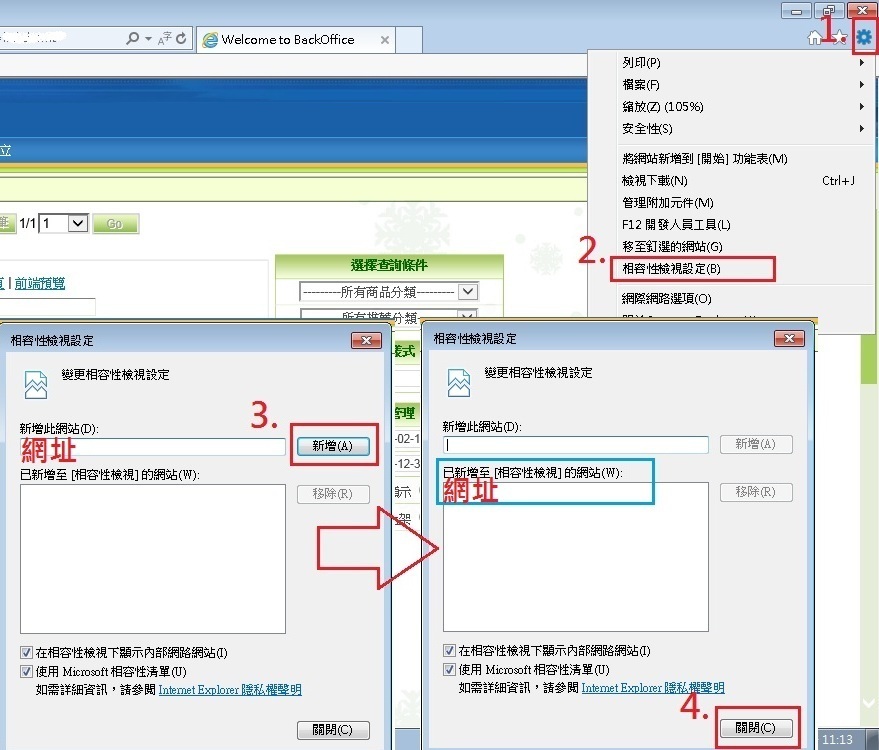Image resolution: width=879 pixels, height=750 pixels.
Task: Close the right 相容性檢視設定 dialog with its red X
Action: pyautogui.click(x=790, y=339)
